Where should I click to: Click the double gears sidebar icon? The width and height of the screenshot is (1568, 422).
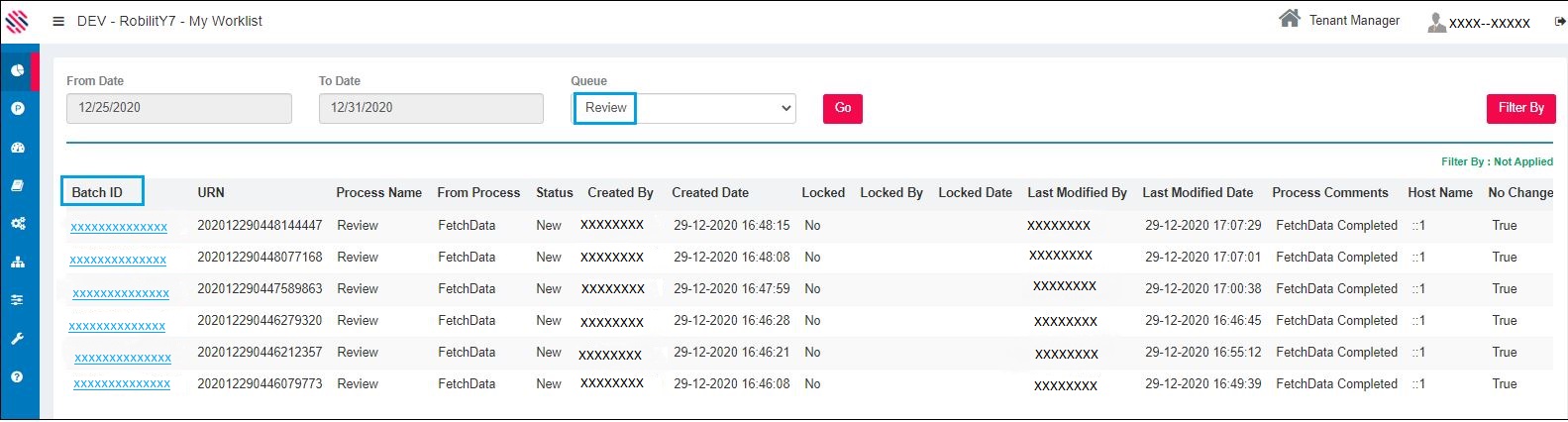pos(18,224)
